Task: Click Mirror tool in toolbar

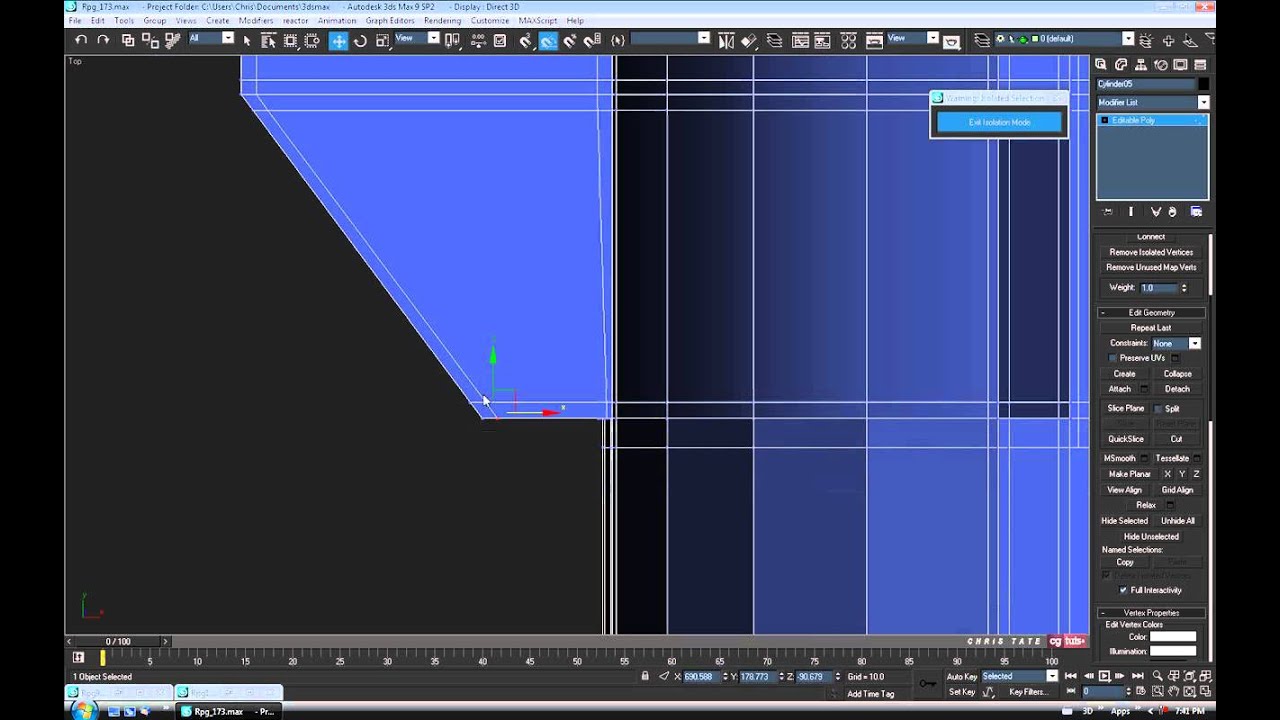Action: click(726, 40)
